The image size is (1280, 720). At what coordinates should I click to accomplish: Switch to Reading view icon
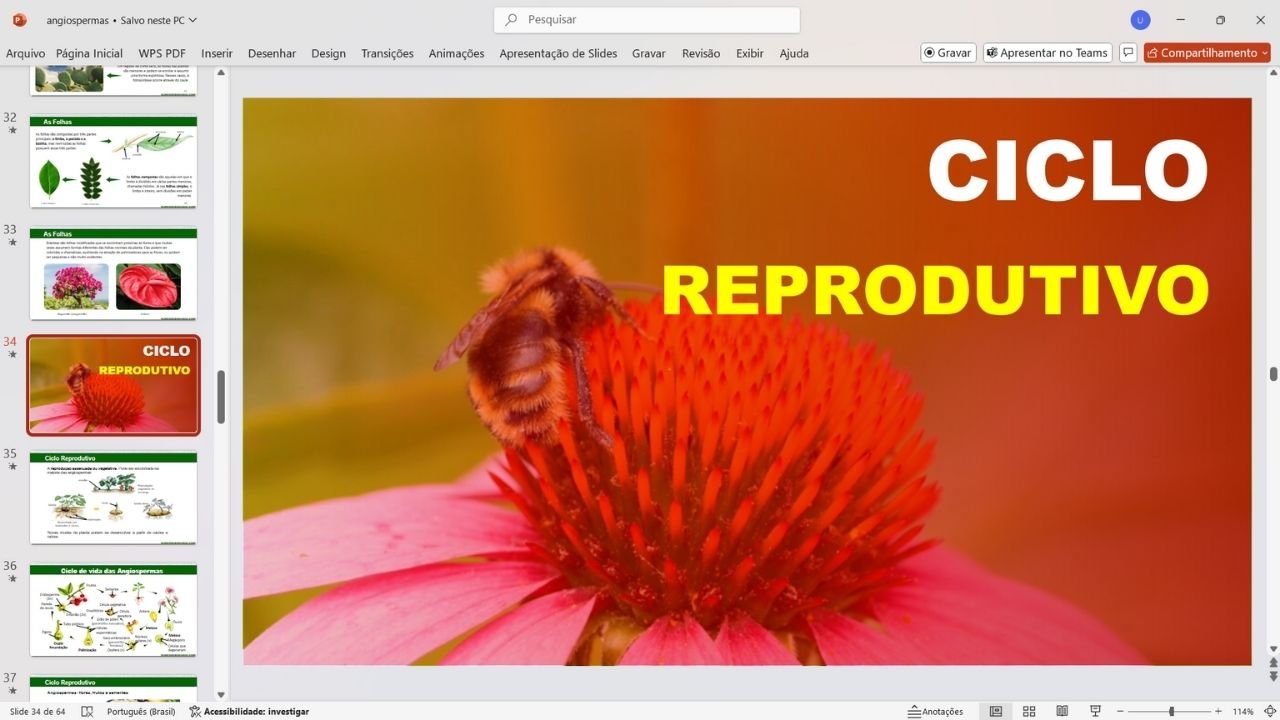click(1062, 711)
